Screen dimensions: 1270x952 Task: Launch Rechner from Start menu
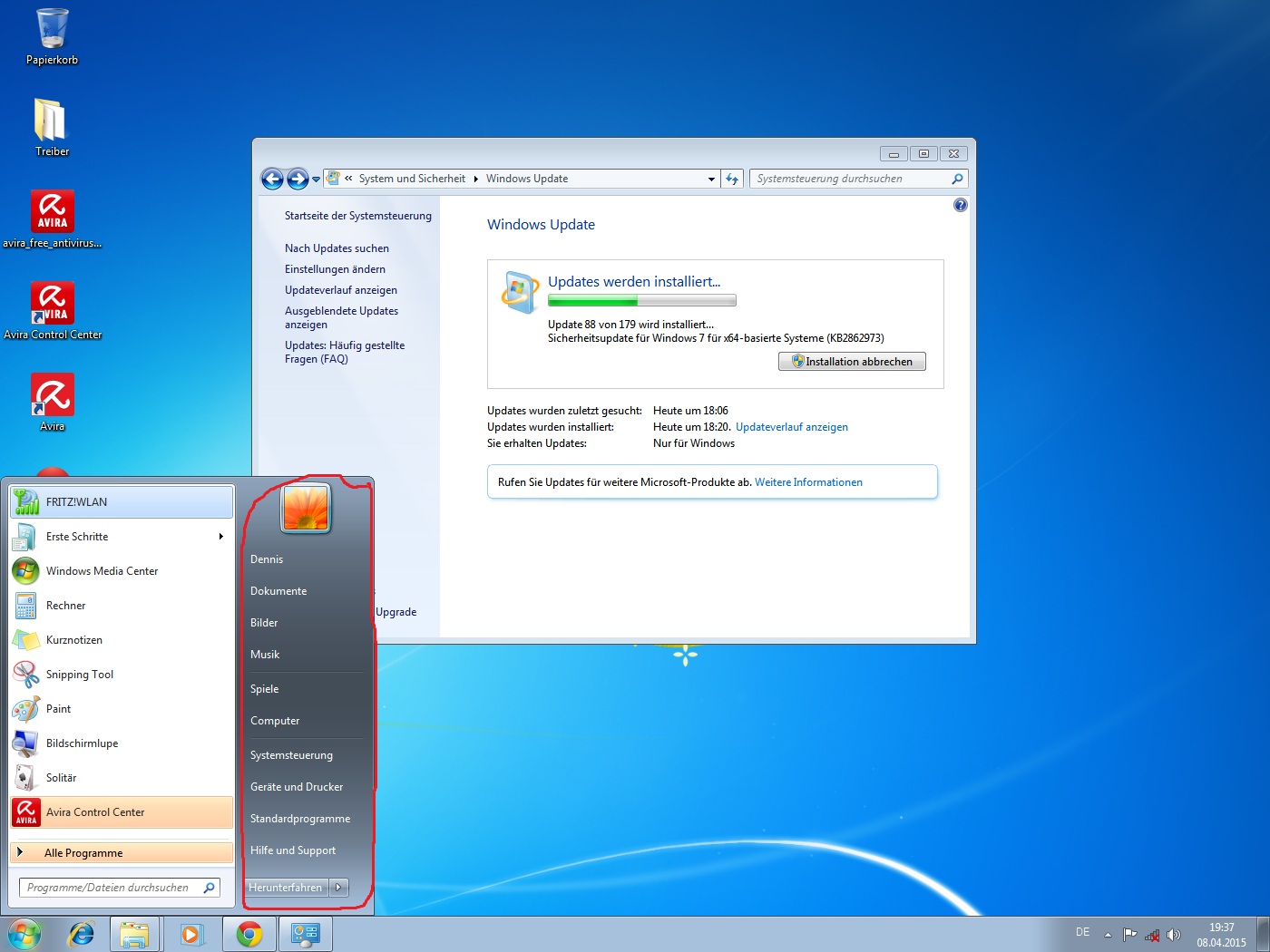[x=122, y=606]
